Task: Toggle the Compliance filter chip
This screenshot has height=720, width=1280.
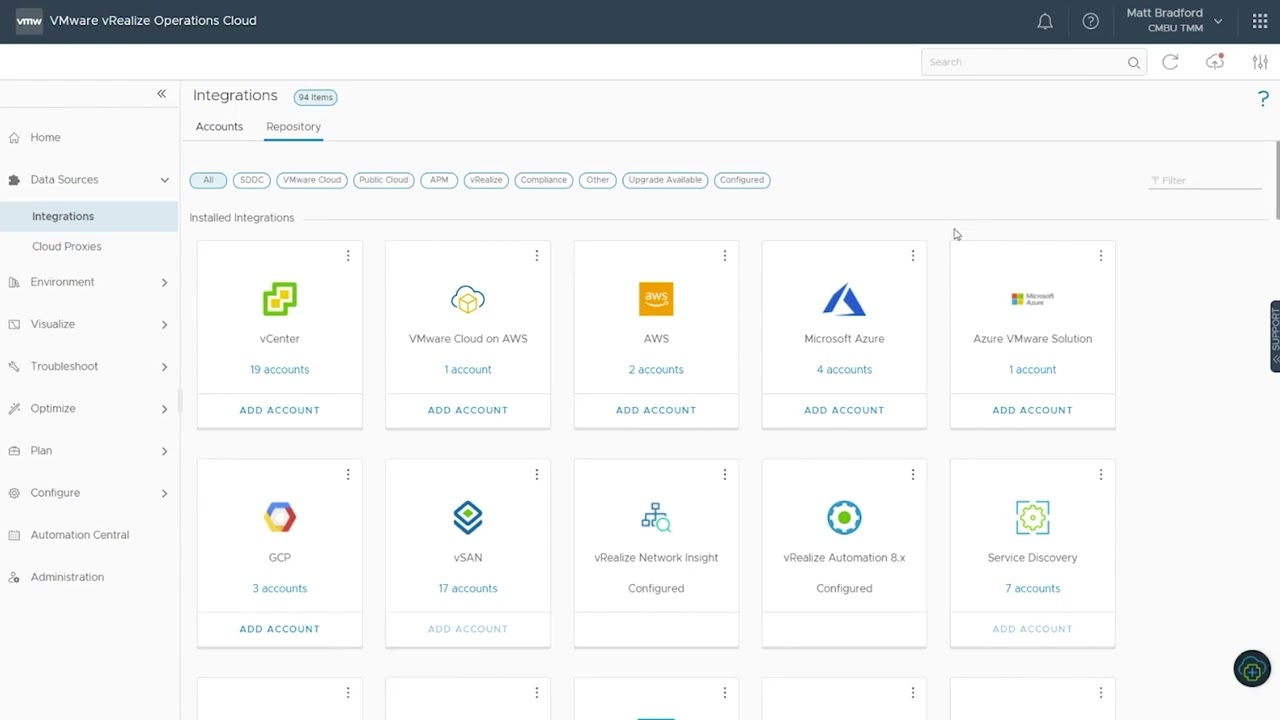Action: pyautogui.click(x=545, y=180)
